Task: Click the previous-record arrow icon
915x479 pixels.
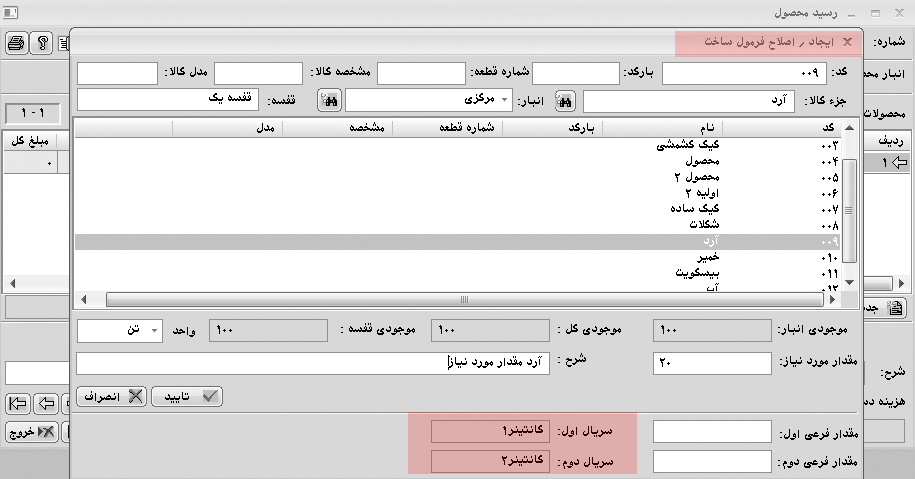Action: coord(45,404)
